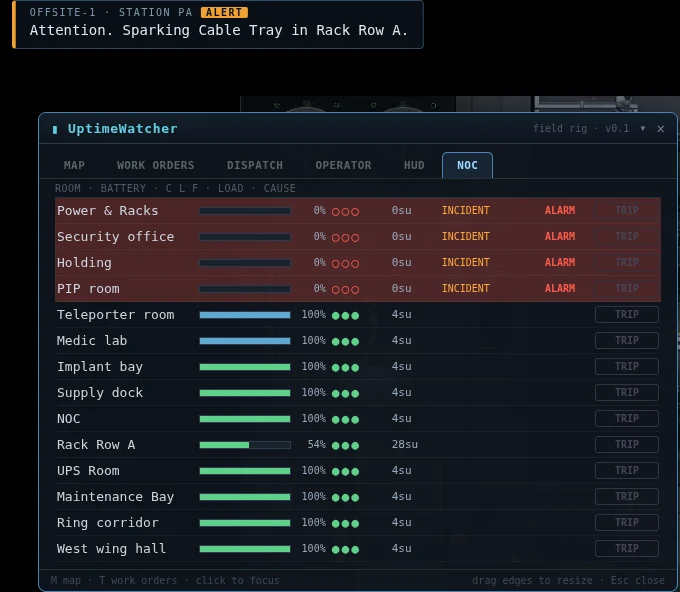Click disabled TRIP button for Security office

point(627,236)
